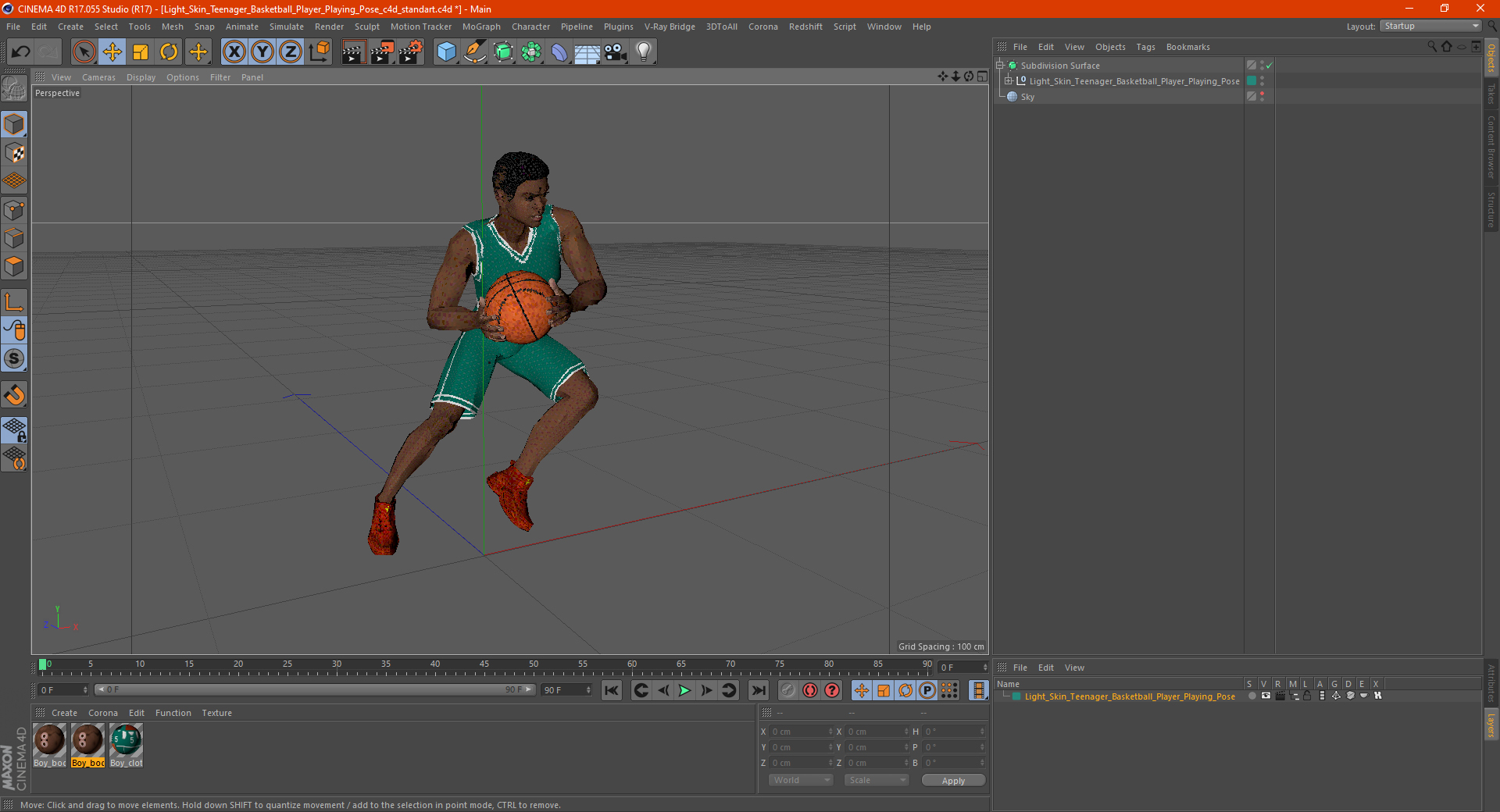Click the Light bulb icon

(x=643, y=52)
